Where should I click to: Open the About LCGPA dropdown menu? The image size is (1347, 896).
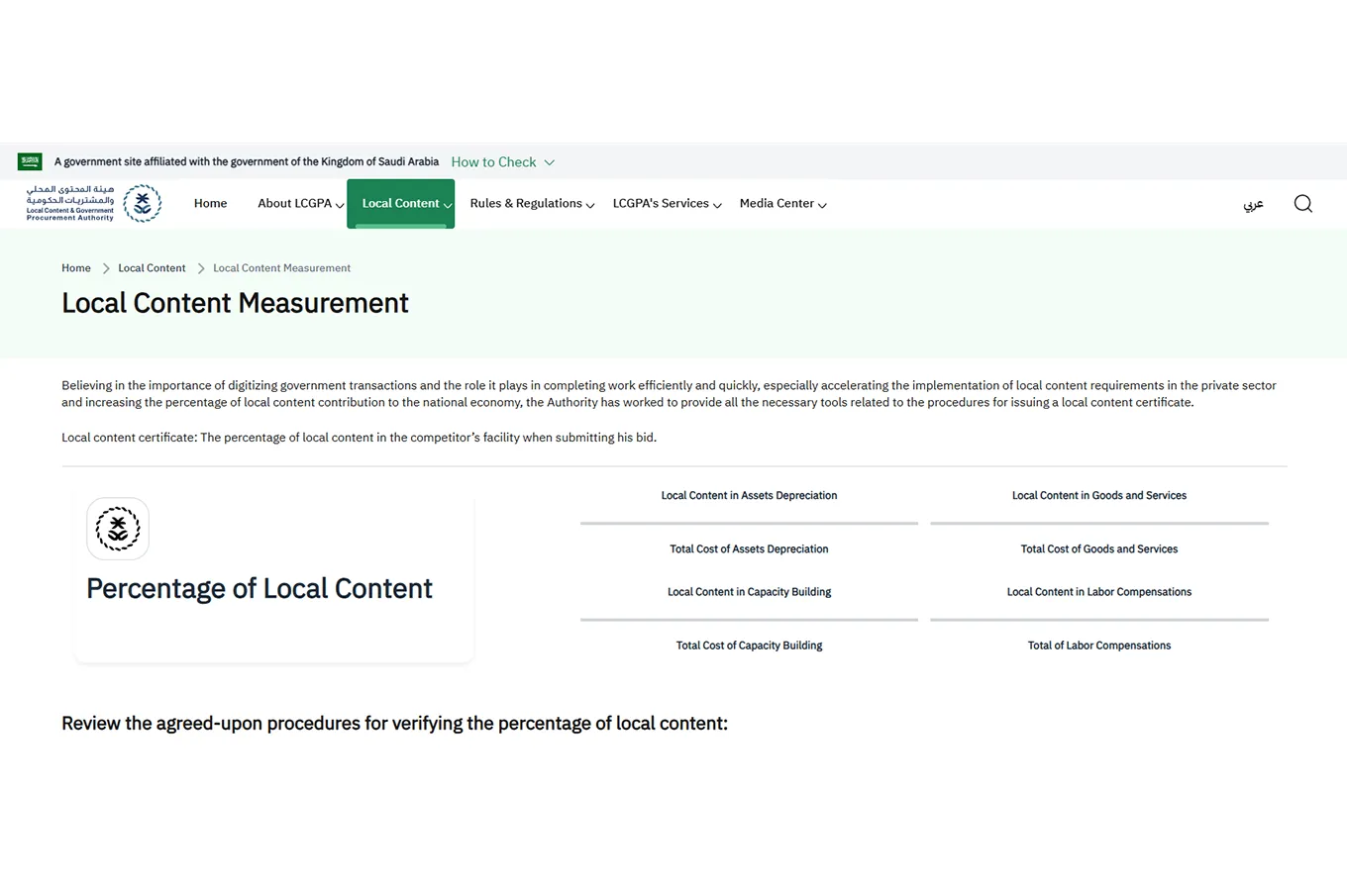point(300,204)
